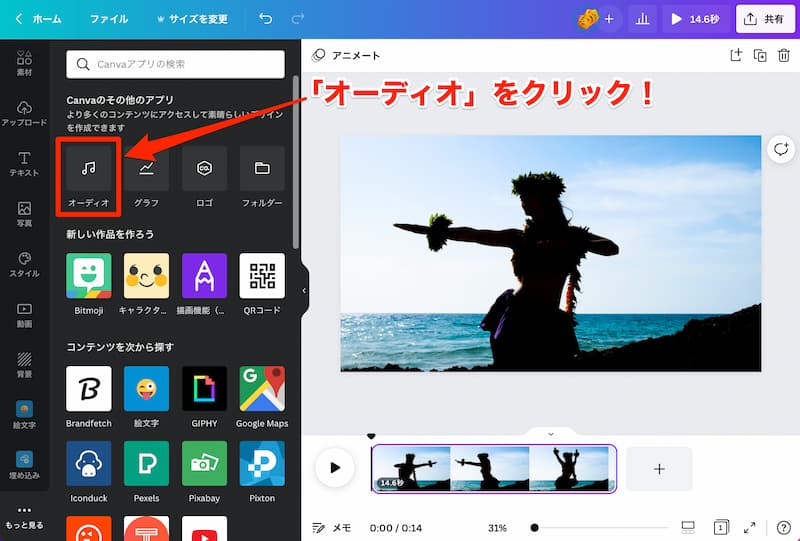Image resolution: width=800 pixels, height=541 pixels.
Task: Duplicate the page with copy icon
Action: tap(760, 56)
